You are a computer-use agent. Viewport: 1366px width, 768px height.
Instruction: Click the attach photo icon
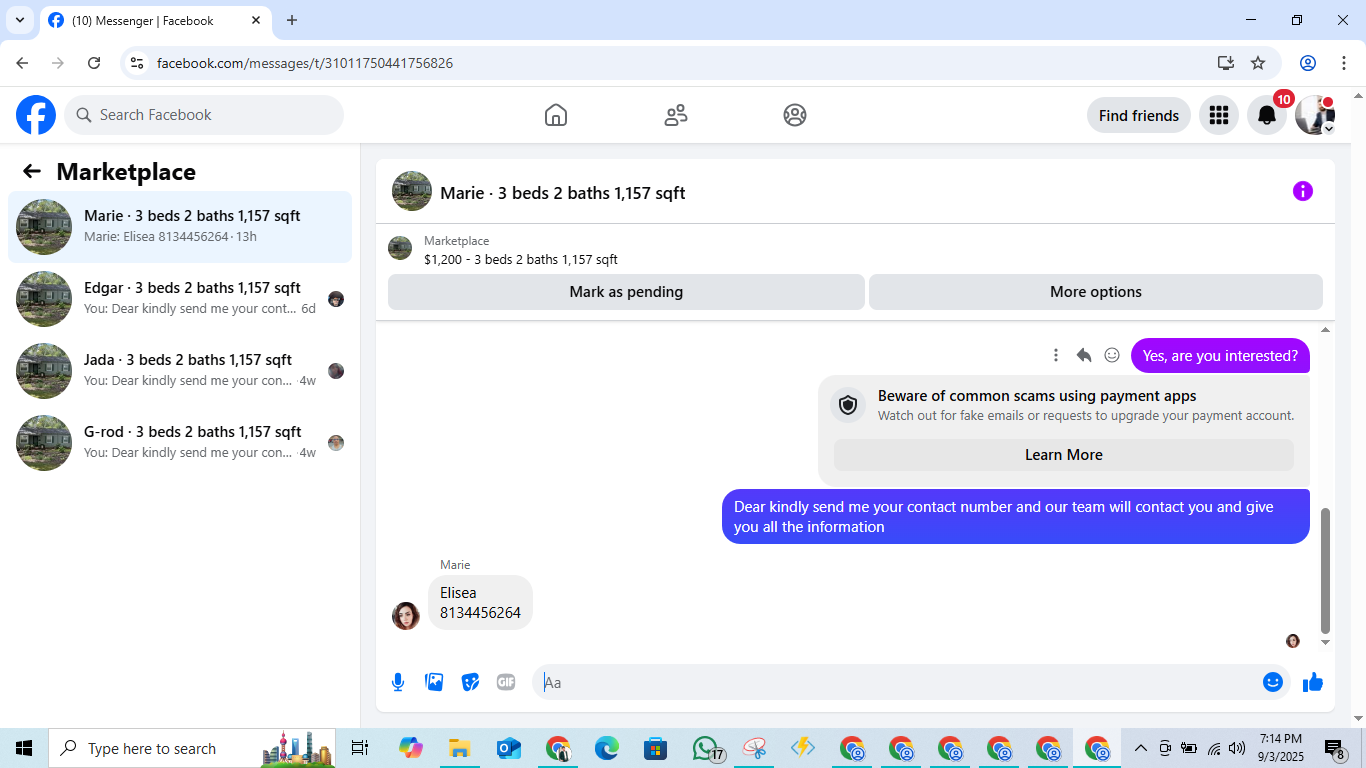(434, 682)
